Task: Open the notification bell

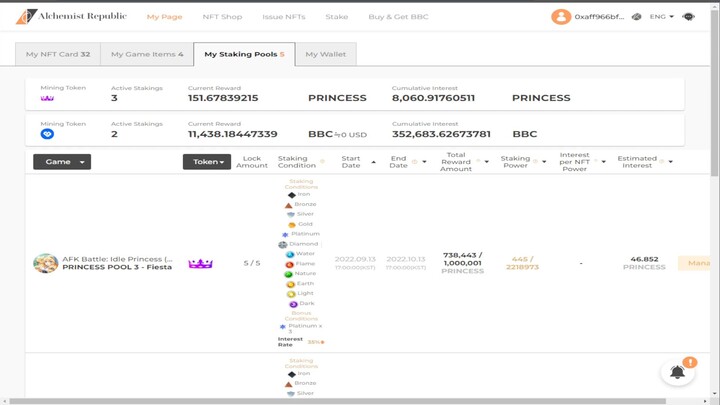Action: 677,372
